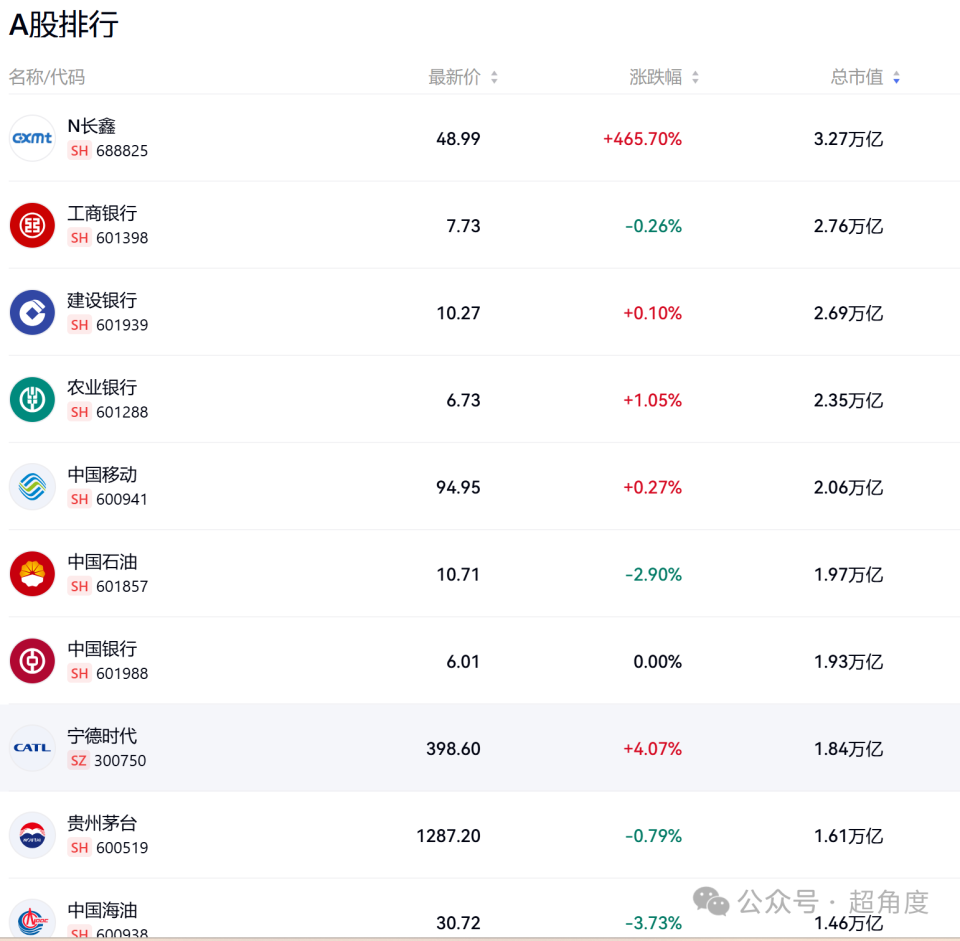
Task: Open the 贵州茅台 stock name
Action: 102,823
